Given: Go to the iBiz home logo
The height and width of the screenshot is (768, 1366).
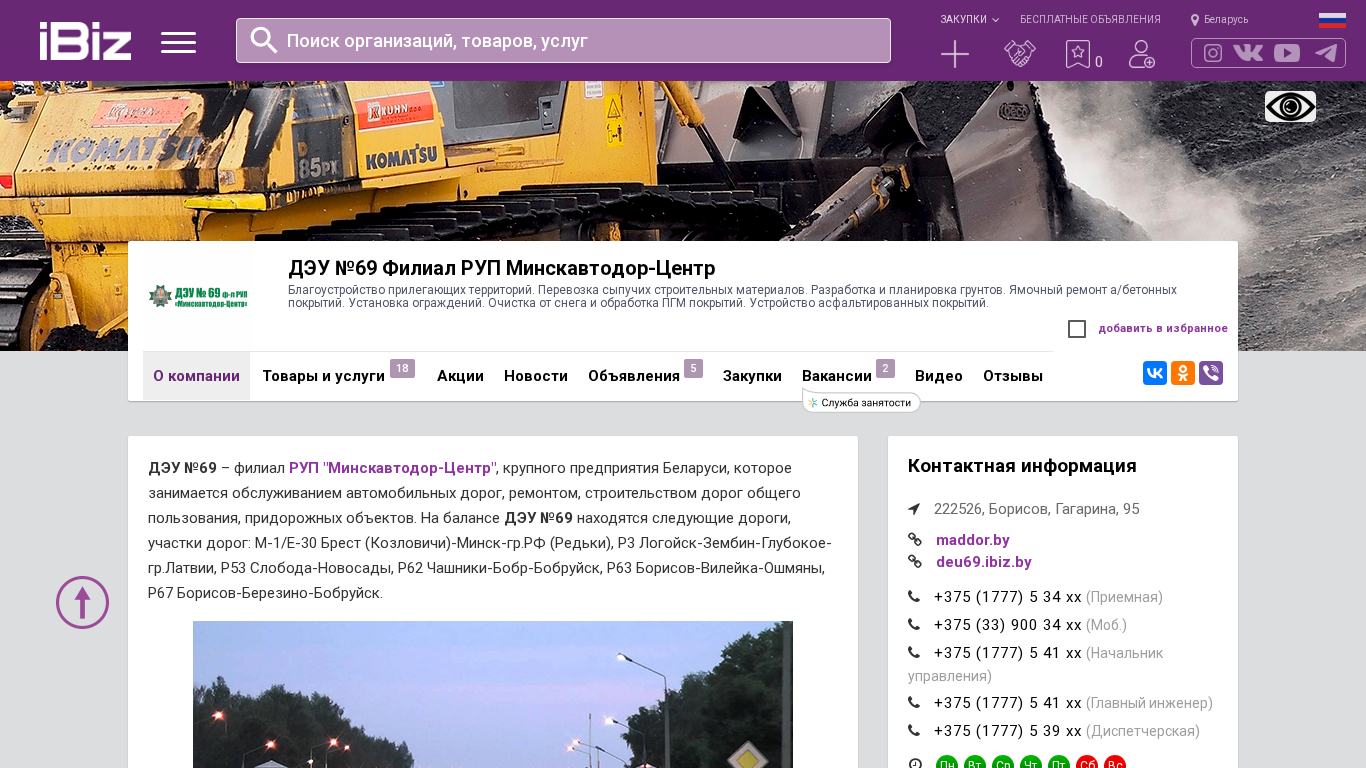Looking at the screenshot, I should (85, 41).
